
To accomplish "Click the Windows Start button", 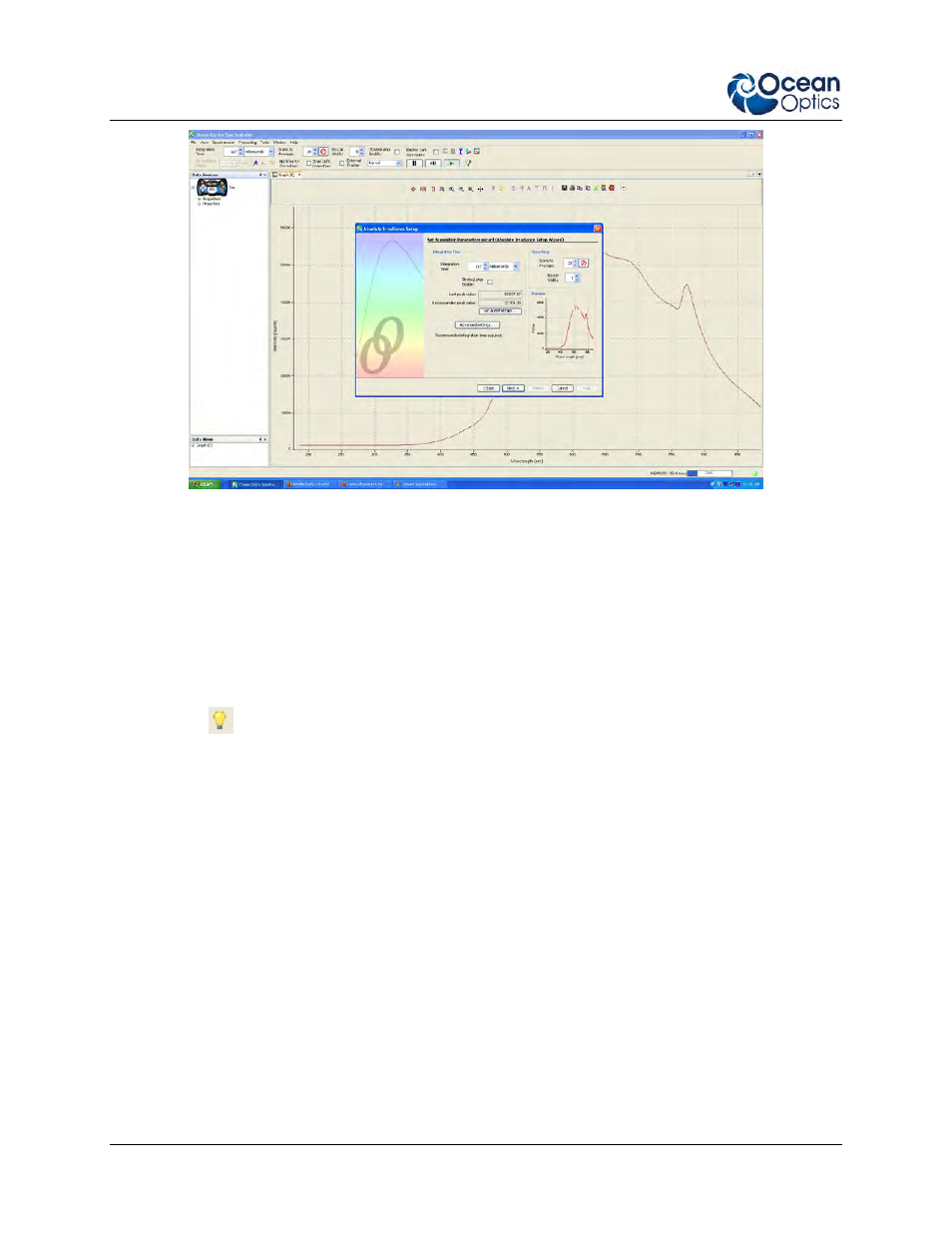I will coord(207,484).
